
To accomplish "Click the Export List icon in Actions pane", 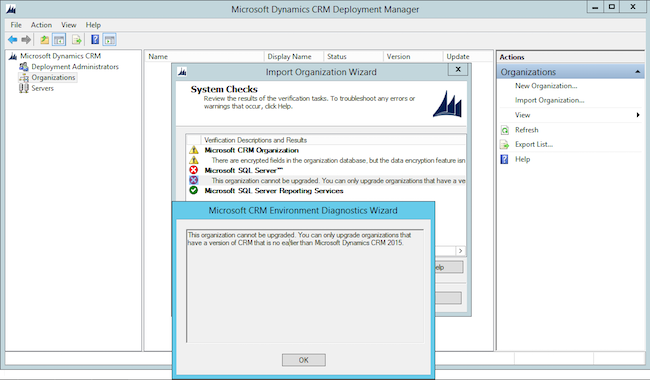I will click(x=504, y=145).
